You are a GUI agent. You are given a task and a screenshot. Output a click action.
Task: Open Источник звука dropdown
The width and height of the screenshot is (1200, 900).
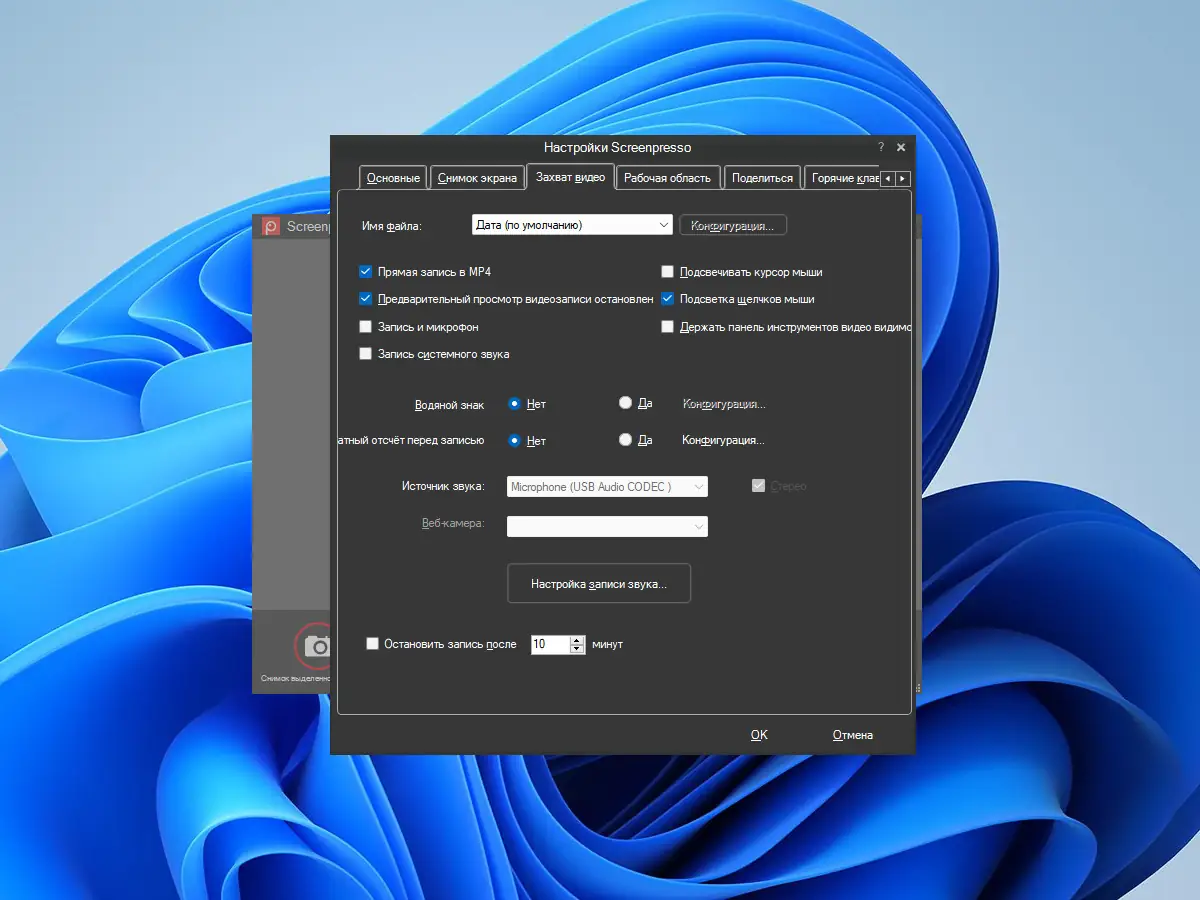click(607, 487)
